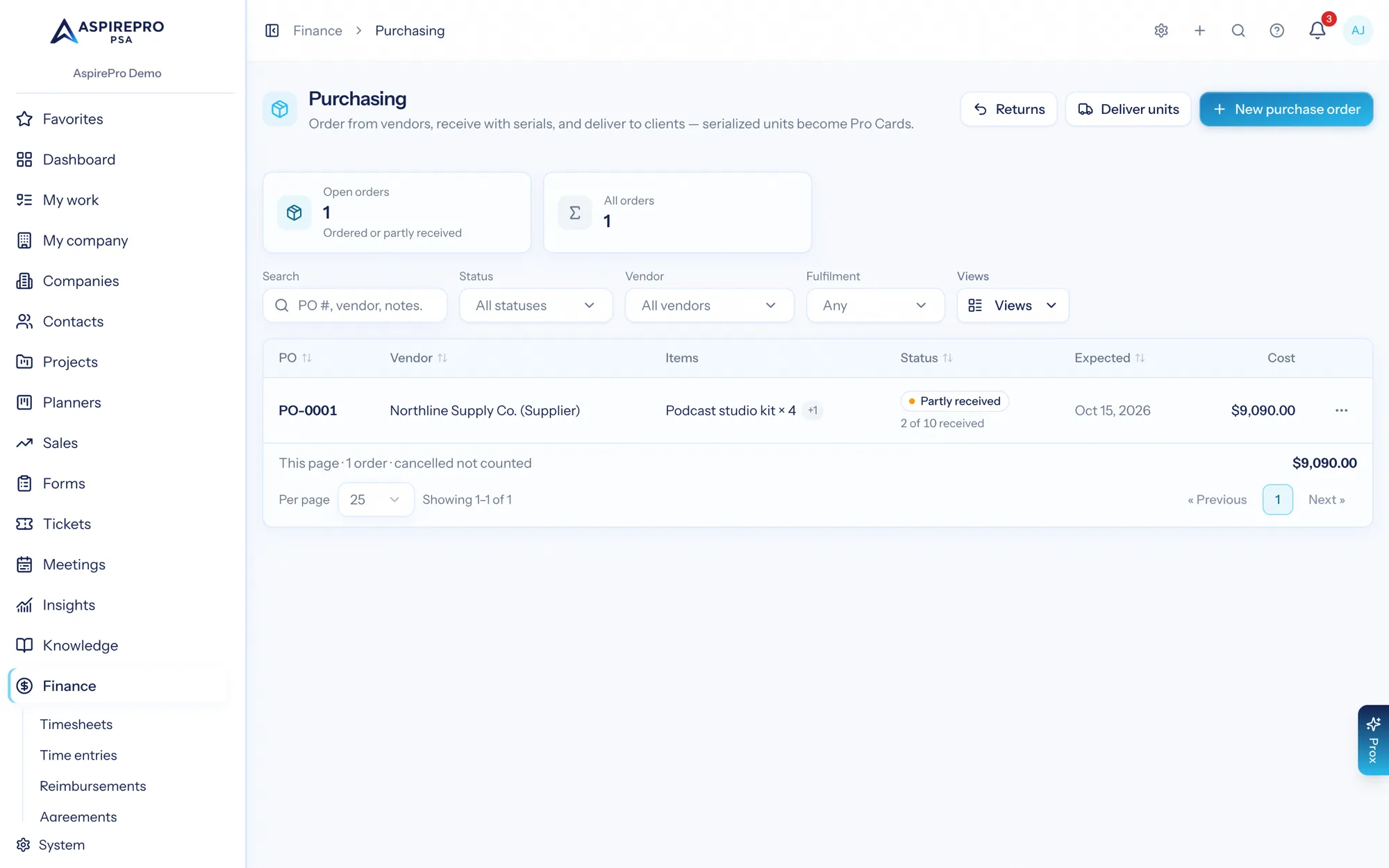Screen dimensions: 1389x868
Task: Open the All vendors dropdown
Action: pos(709,306)
